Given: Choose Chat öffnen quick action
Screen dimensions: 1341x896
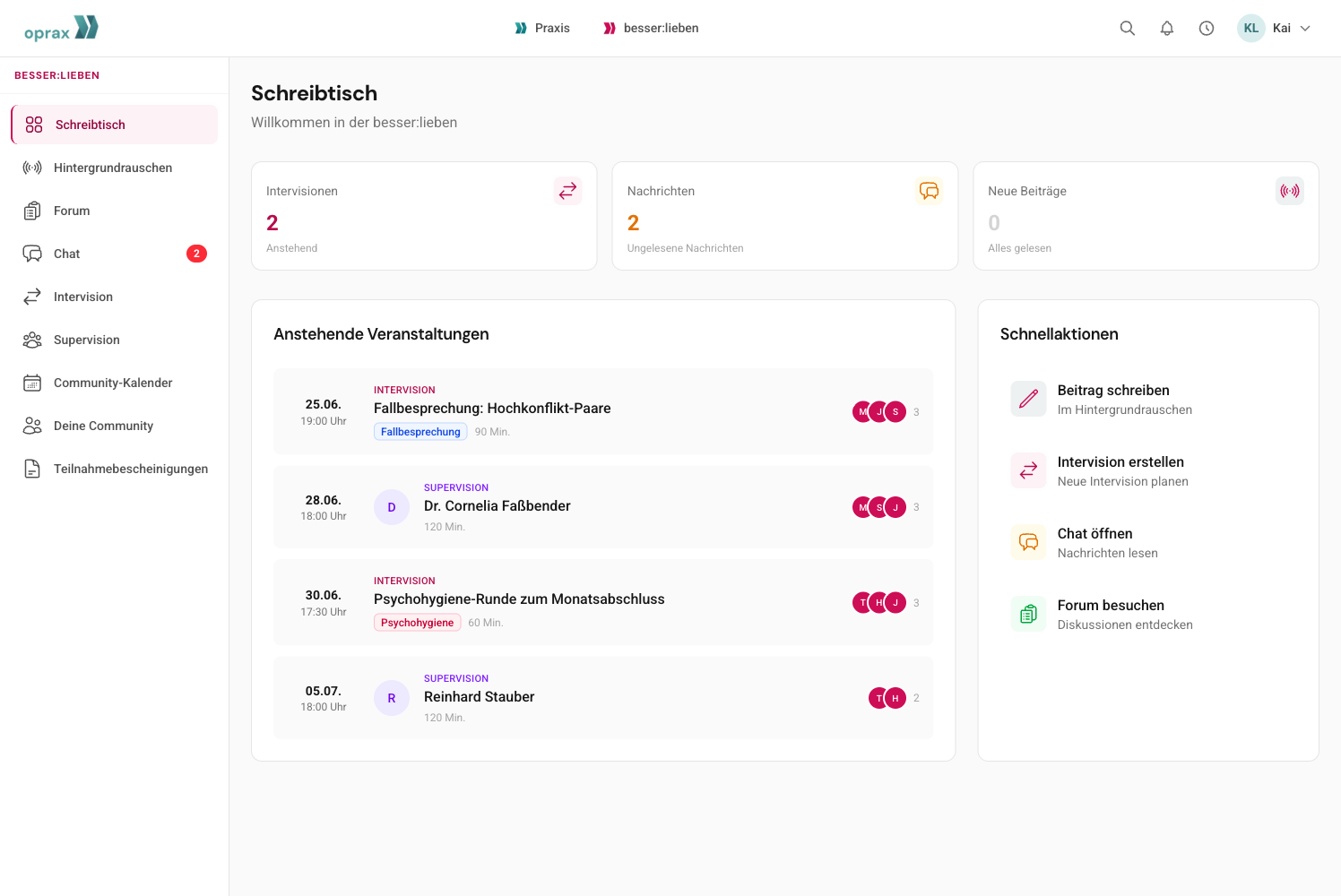Looking at the screenshot, I should pos(1148,542).
